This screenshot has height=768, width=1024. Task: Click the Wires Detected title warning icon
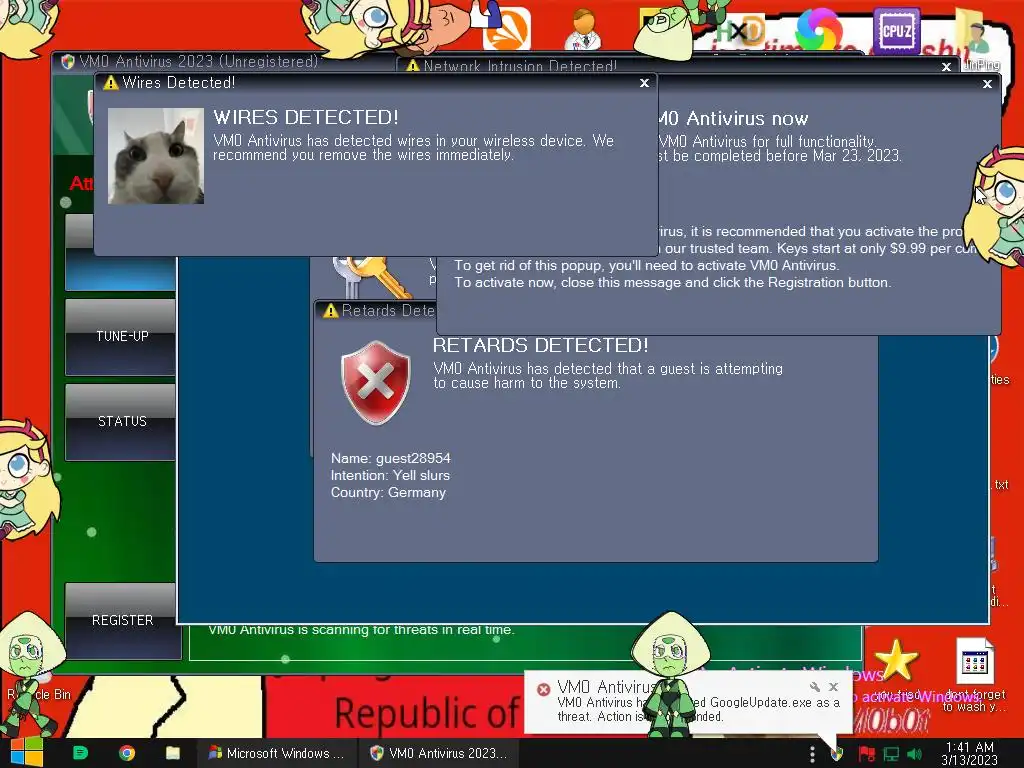[x=111, y=83]
